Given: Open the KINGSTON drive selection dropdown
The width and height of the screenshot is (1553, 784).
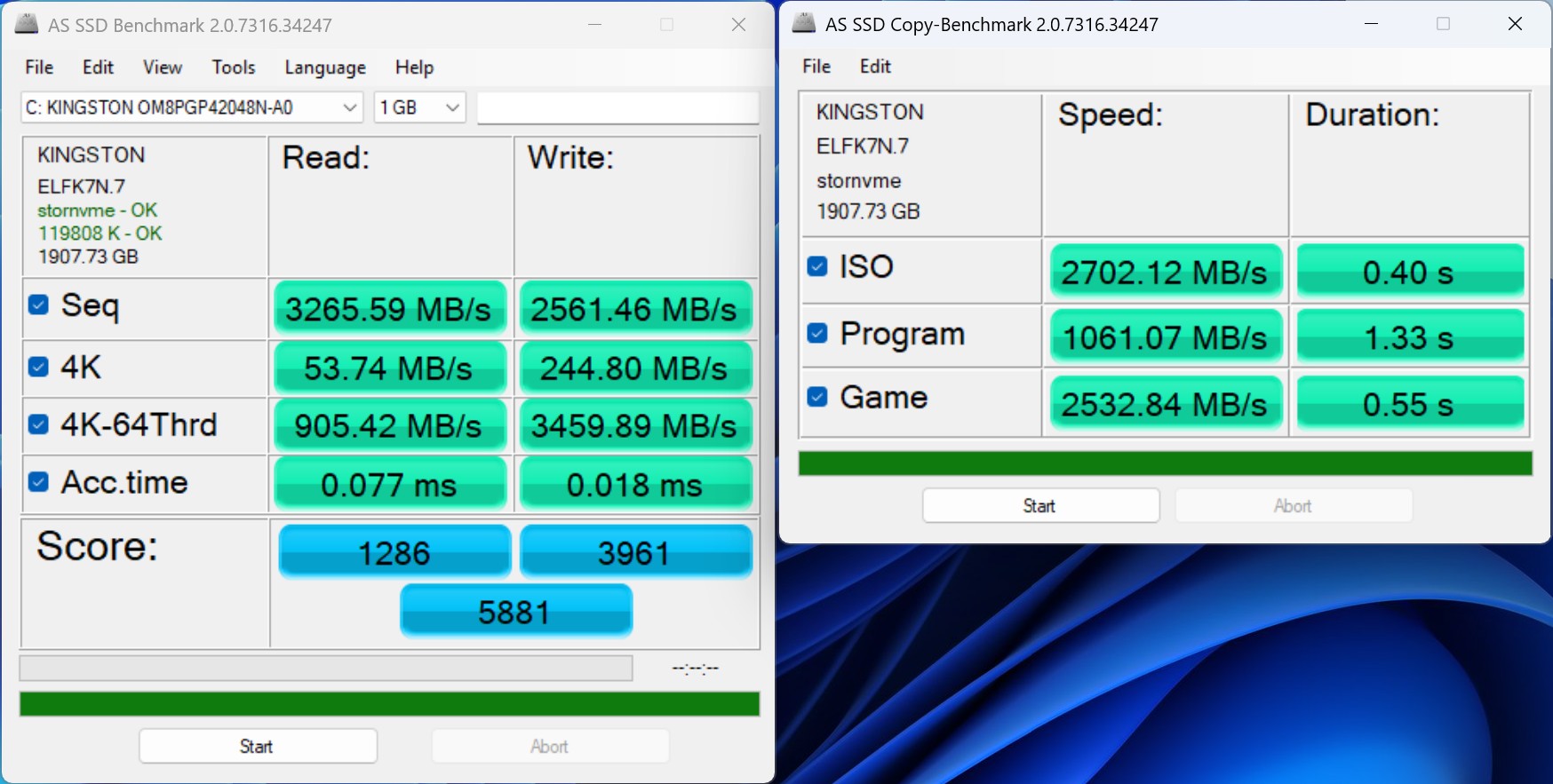Looking at the screenshot, I should [192, 107].
